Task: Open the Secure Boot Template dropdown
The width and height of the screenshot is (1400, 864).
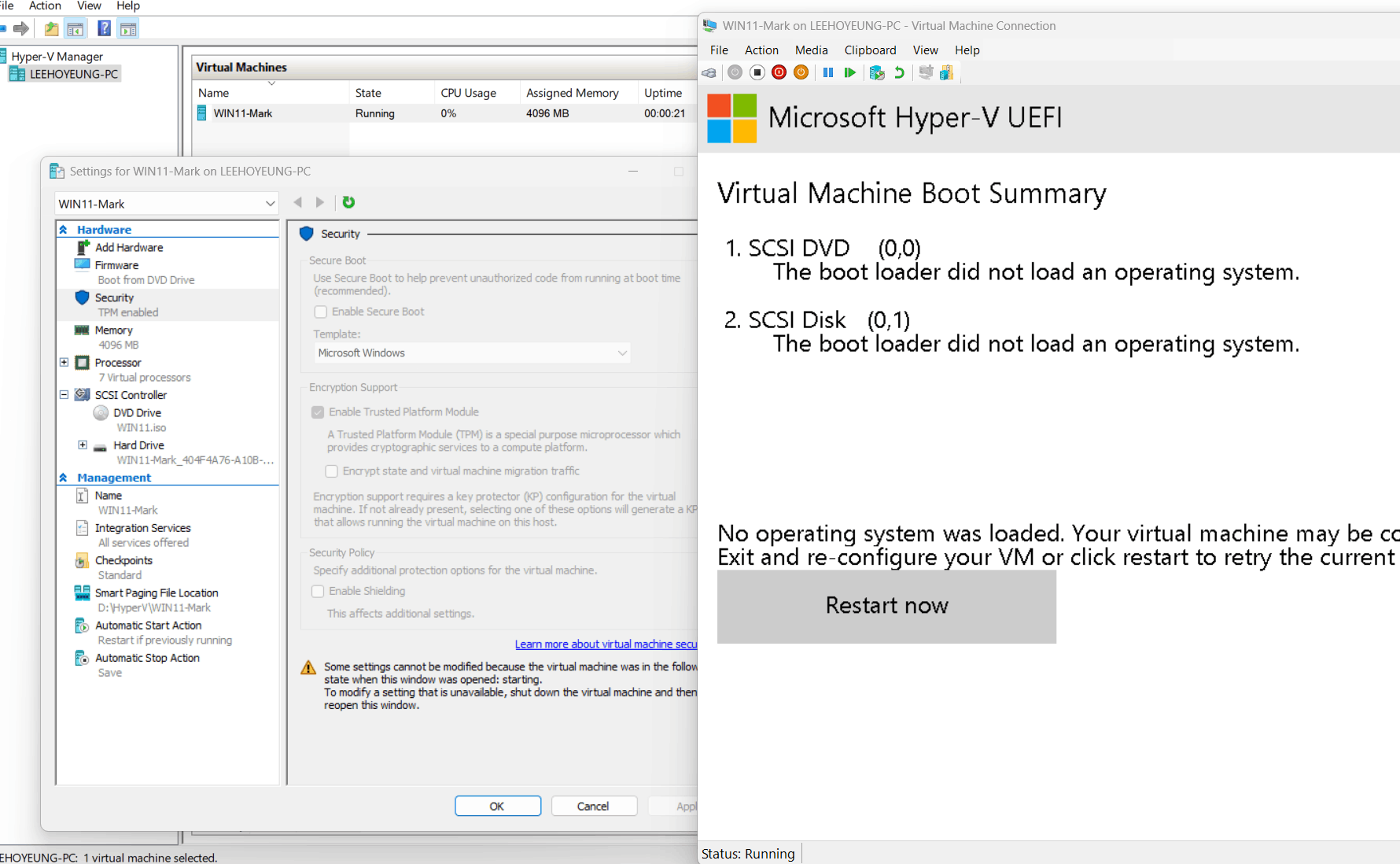Action: tap(472, 353)
